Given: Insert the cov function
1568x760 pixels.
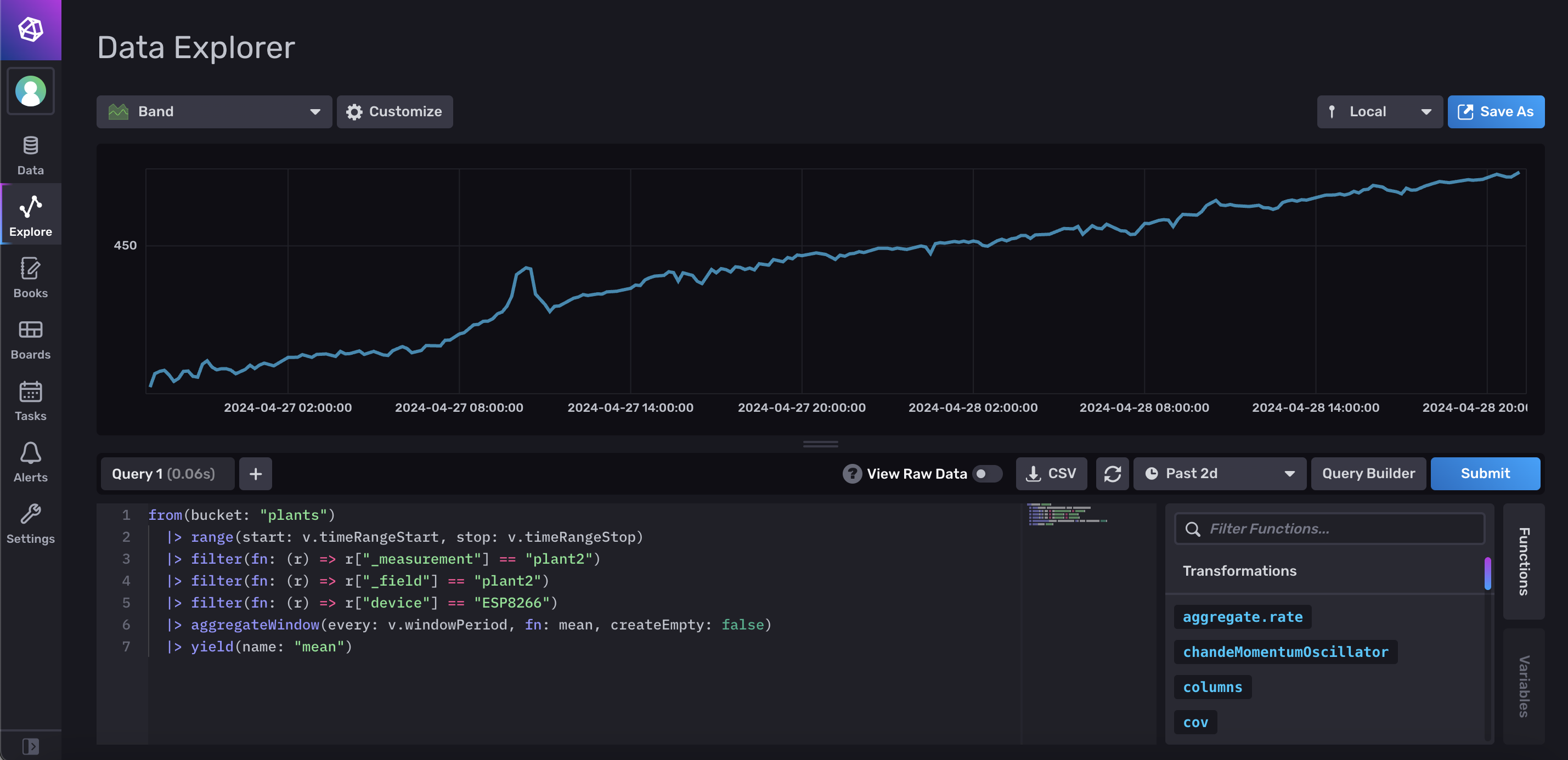Looking at the screenshot, I should tap(1195, 722).
